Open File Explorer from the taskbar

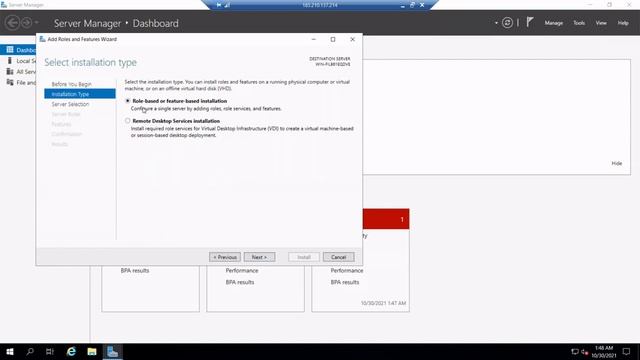92,351
